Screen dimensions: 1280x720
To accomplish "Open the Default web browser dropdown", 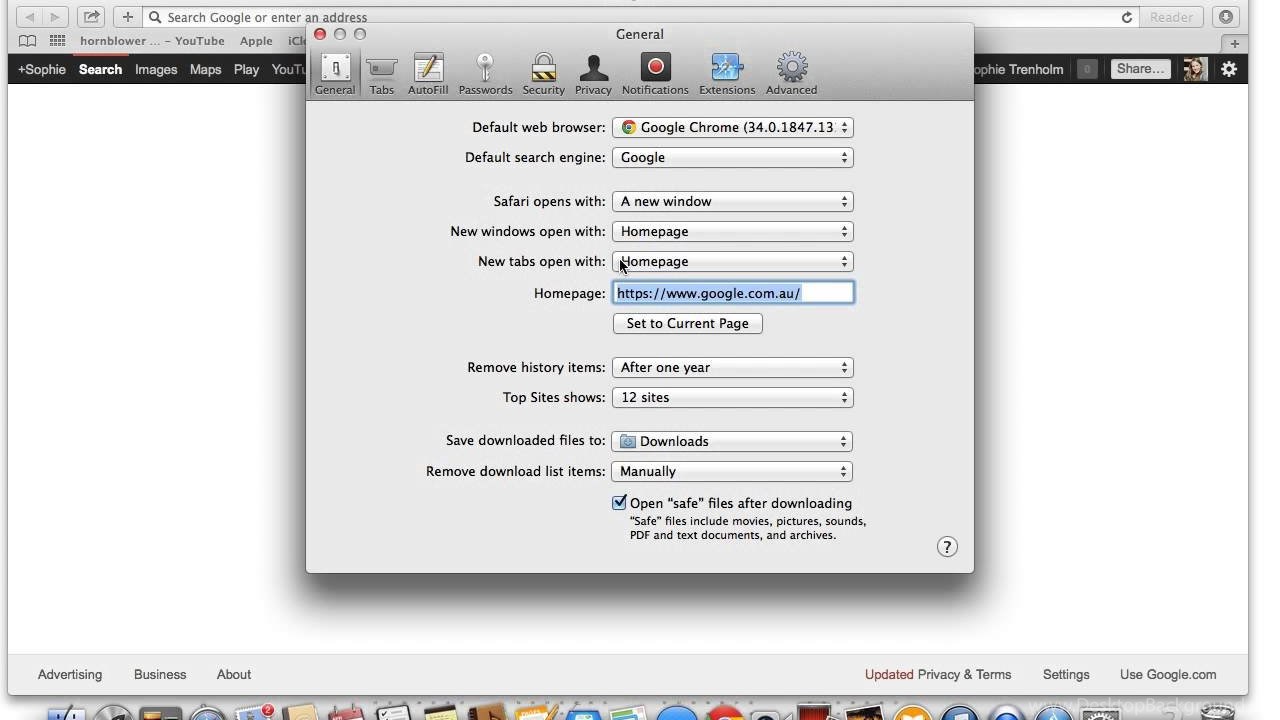I will [733, 127].
